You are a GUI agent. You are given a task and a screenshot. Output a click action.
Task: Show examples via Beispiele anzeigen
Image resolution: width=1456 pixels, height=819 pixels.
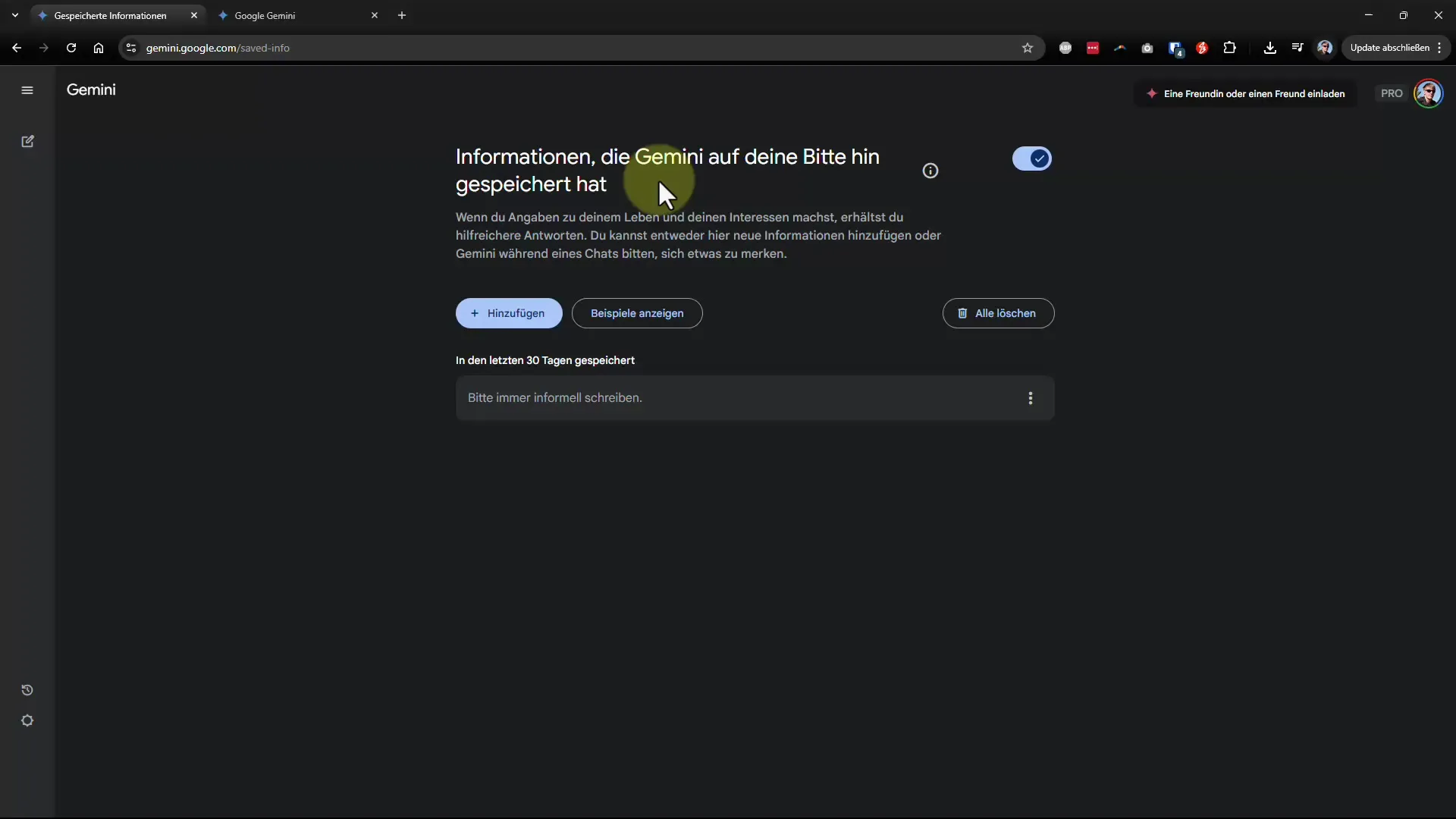pos(637,313)
